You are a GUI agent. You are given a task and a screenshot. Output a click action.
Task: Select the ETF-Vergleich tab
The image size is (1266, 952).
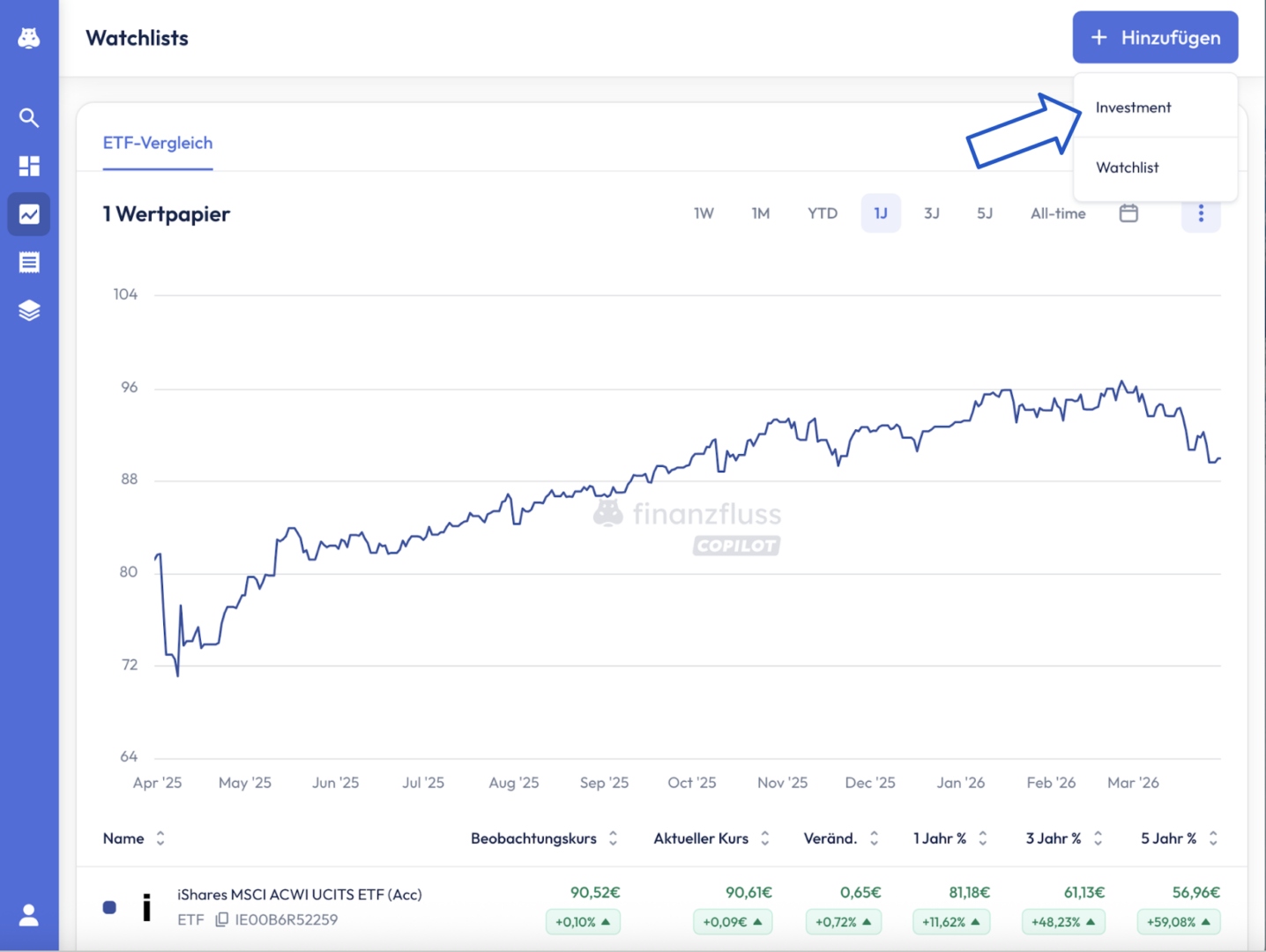pyautogui.click(x=158, y=143)
